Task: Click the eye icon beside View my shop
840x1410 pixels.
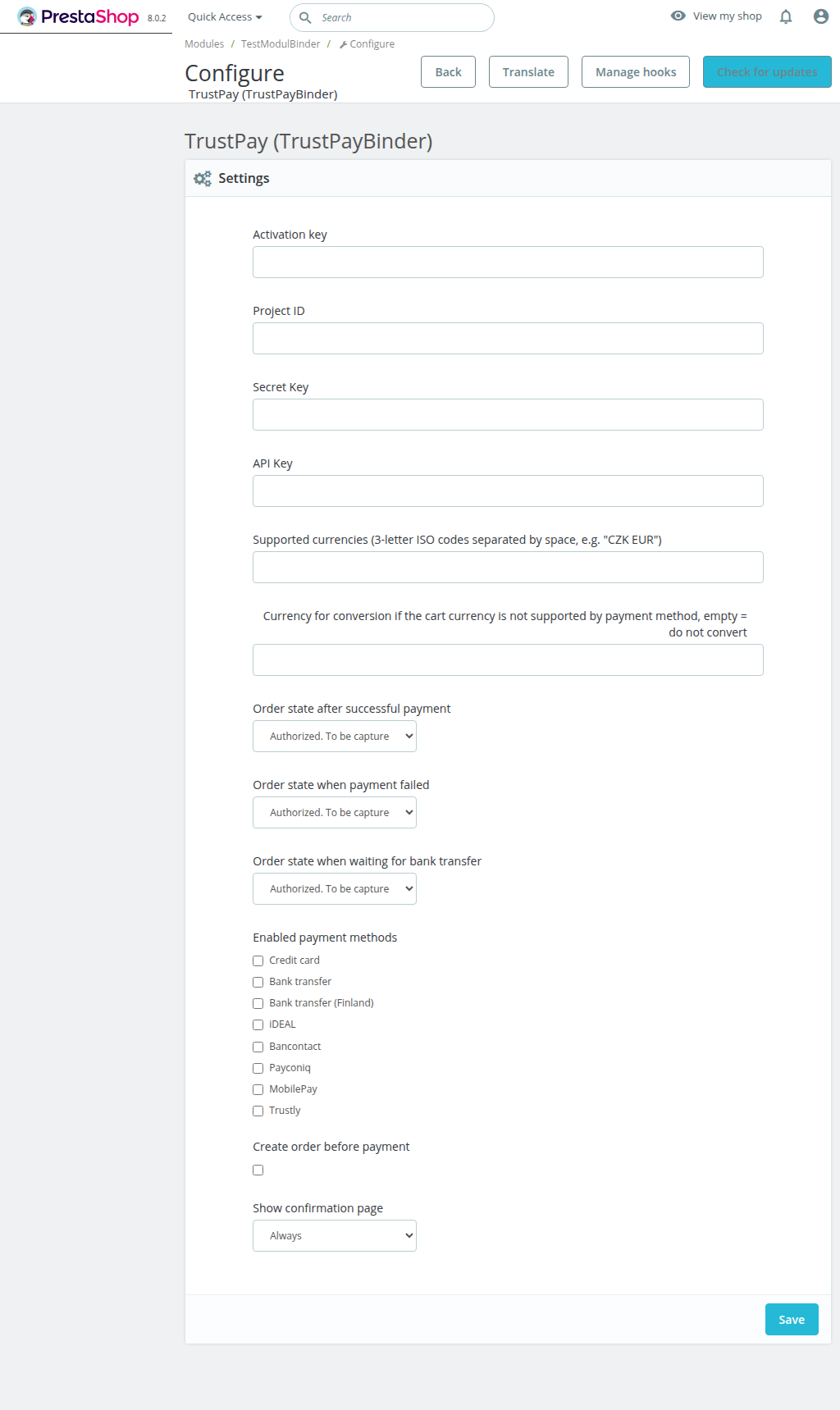Action: tap(678, 16)
